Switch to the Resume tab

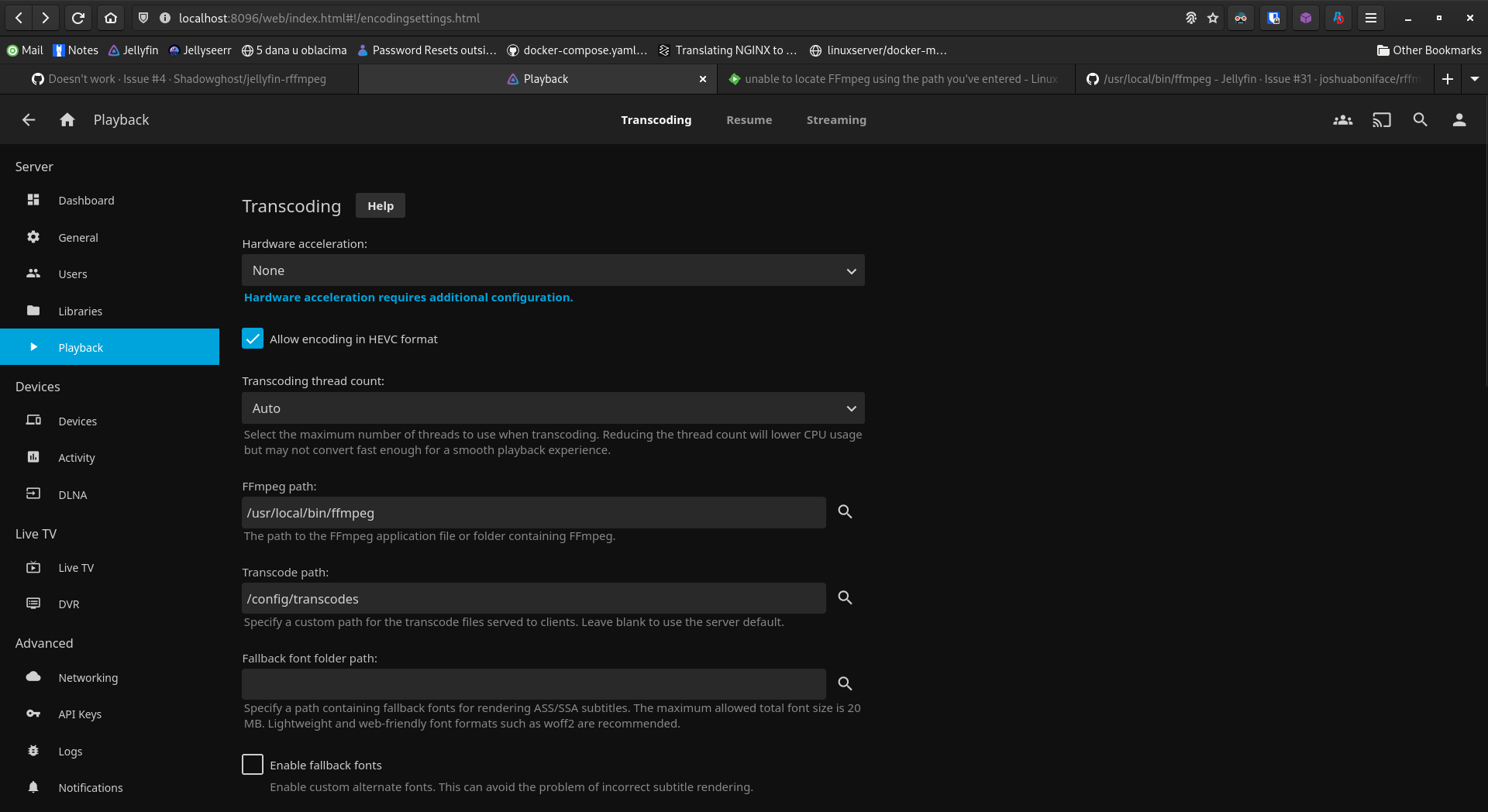[x=749, y=120]
